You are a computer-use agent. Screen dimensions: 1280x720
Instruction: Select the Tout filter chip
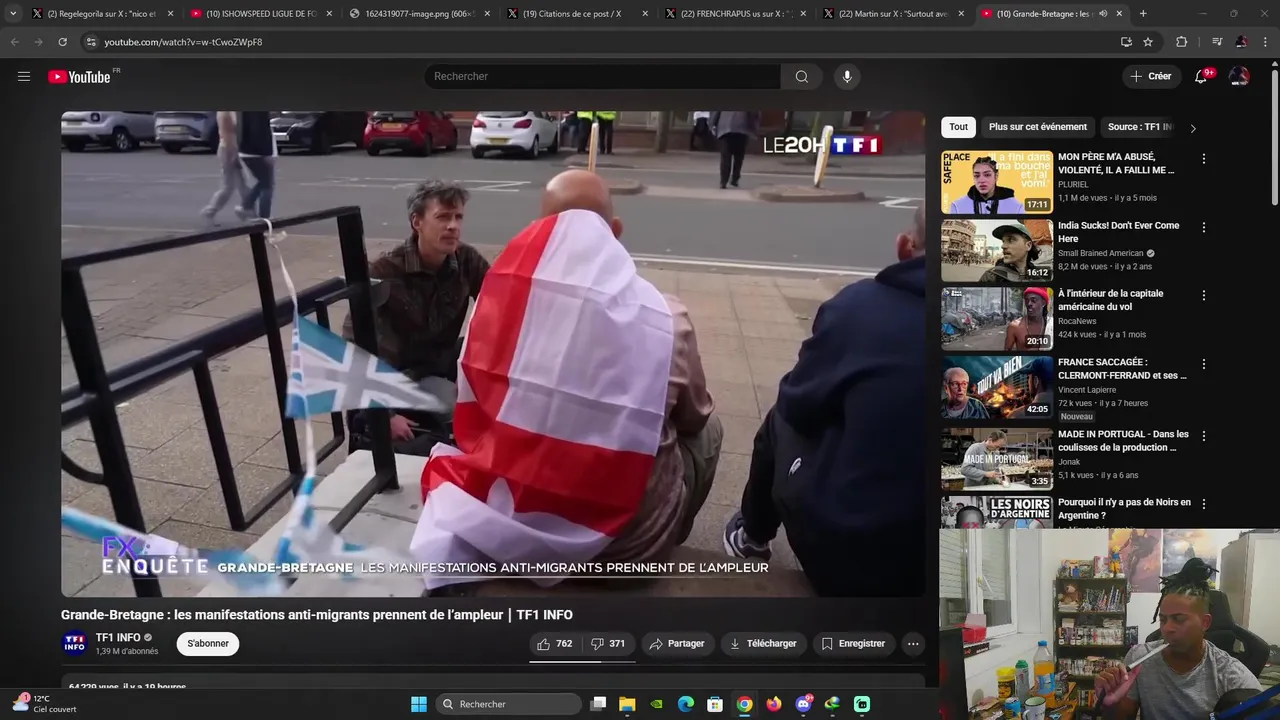point(958,127)
